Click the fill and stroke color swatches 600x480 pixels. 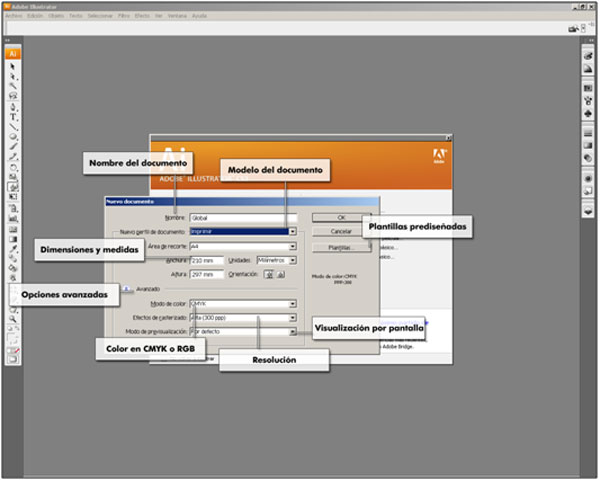coord(13,340)
